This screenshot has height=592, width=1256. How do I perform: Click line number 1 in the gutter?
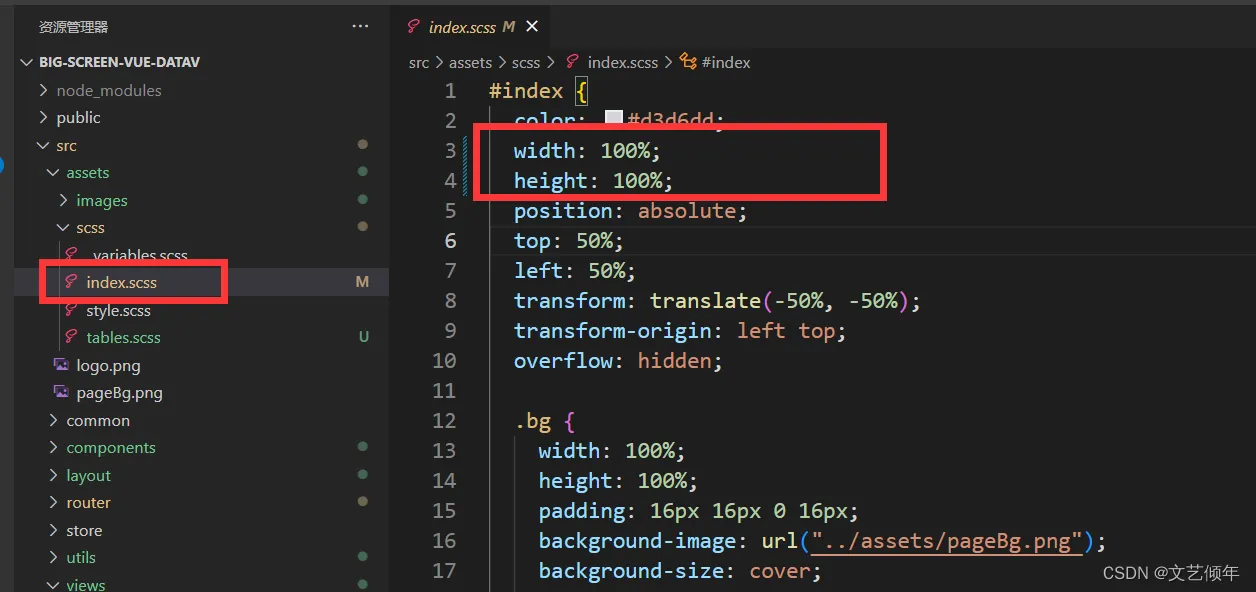tap(450, 91)
